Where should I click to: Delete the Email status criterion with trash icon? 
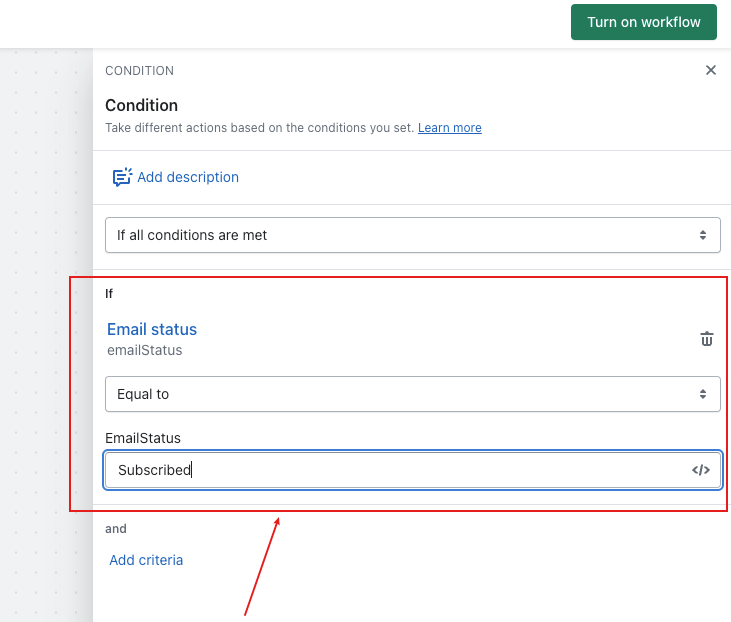point(706,339)
